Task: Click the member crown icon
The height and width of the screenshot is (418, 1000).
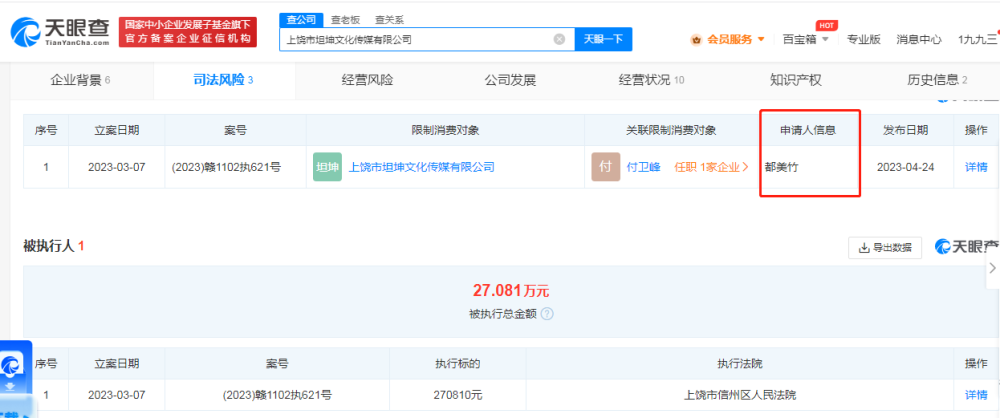Action: (696, 40)
